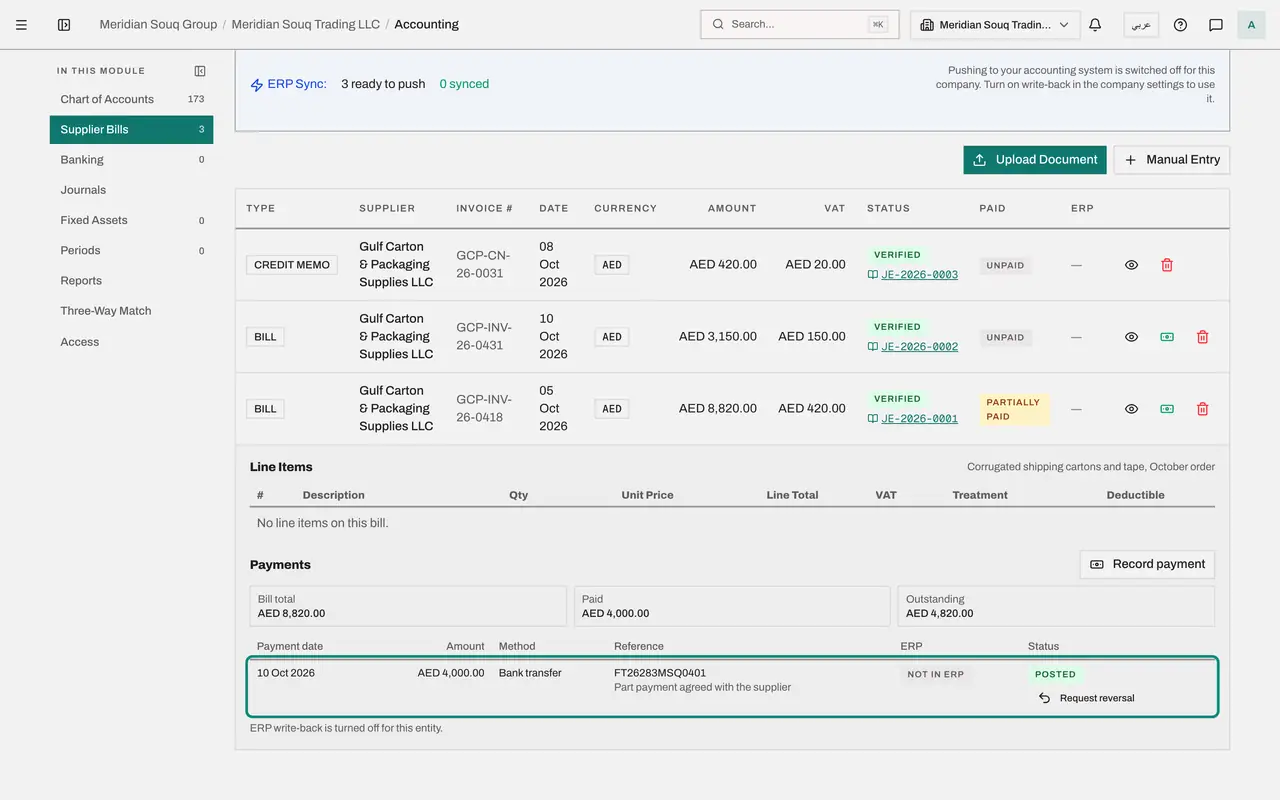
Task: Open journal entry JE-2026-0001
Action: click(919, 419)
